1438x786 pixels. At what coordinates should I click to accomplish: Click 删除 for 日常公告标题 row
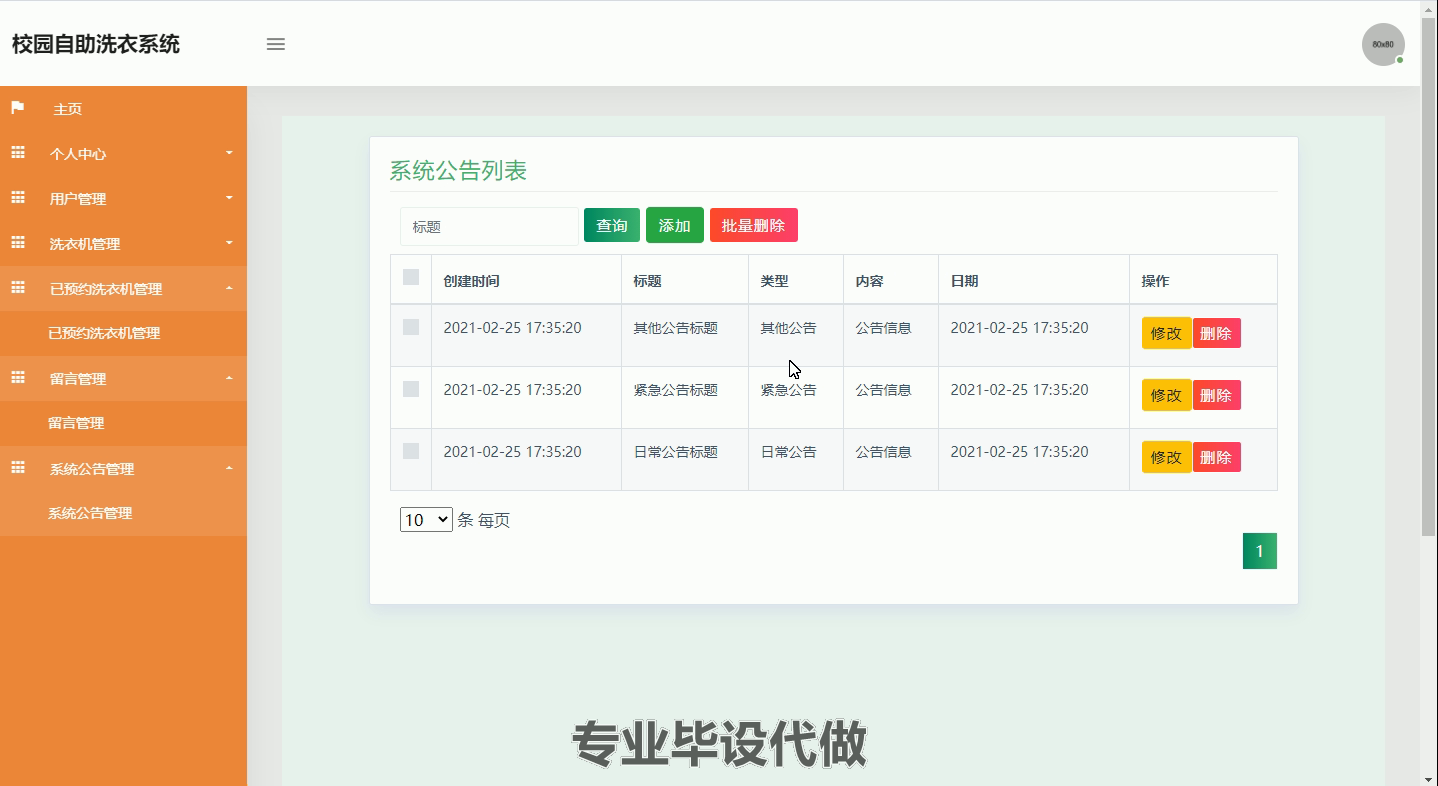tap(1216, 457)
